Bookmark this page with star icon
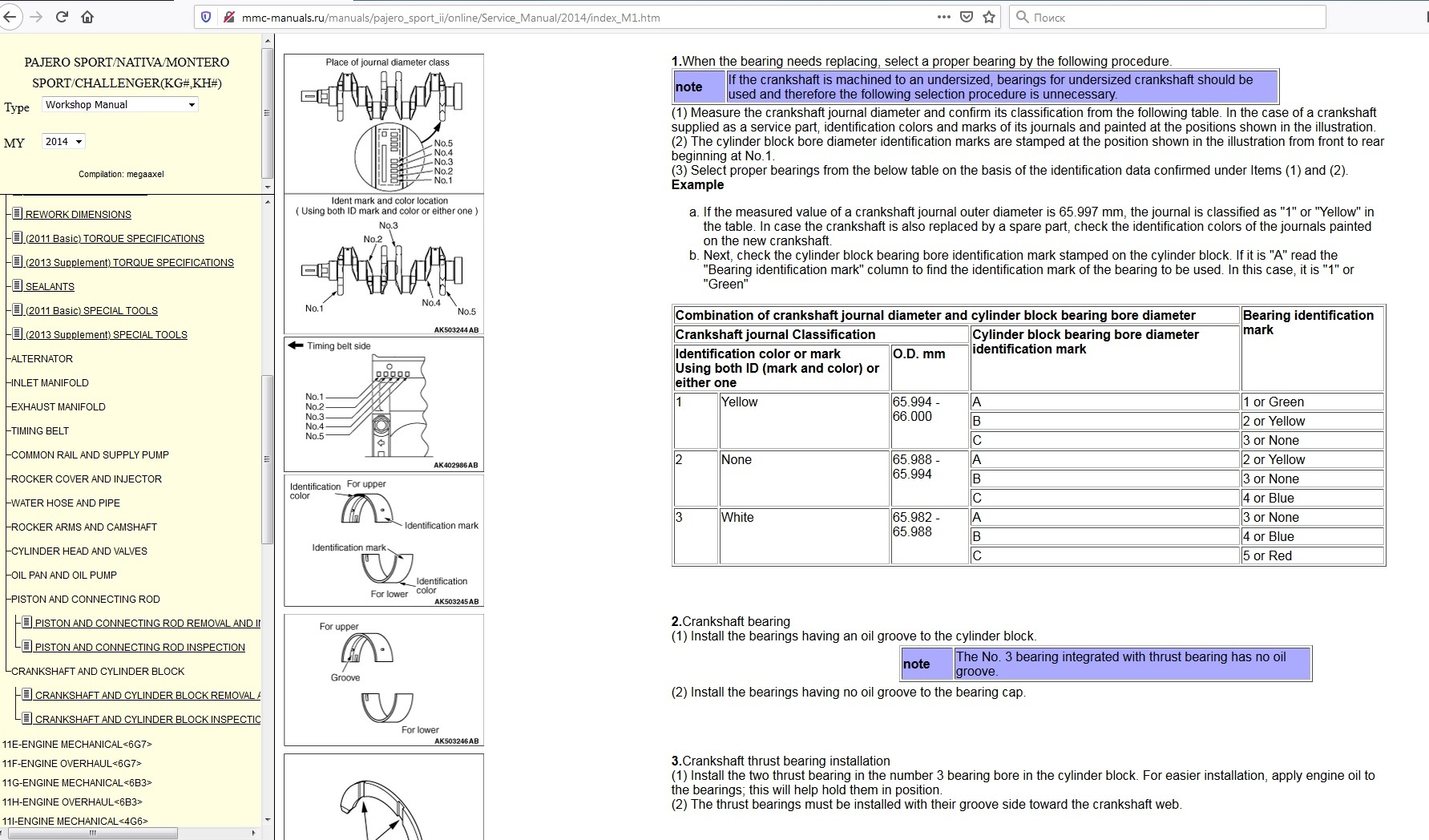This screenshot has width=1429, height=840. coord(989,17)
